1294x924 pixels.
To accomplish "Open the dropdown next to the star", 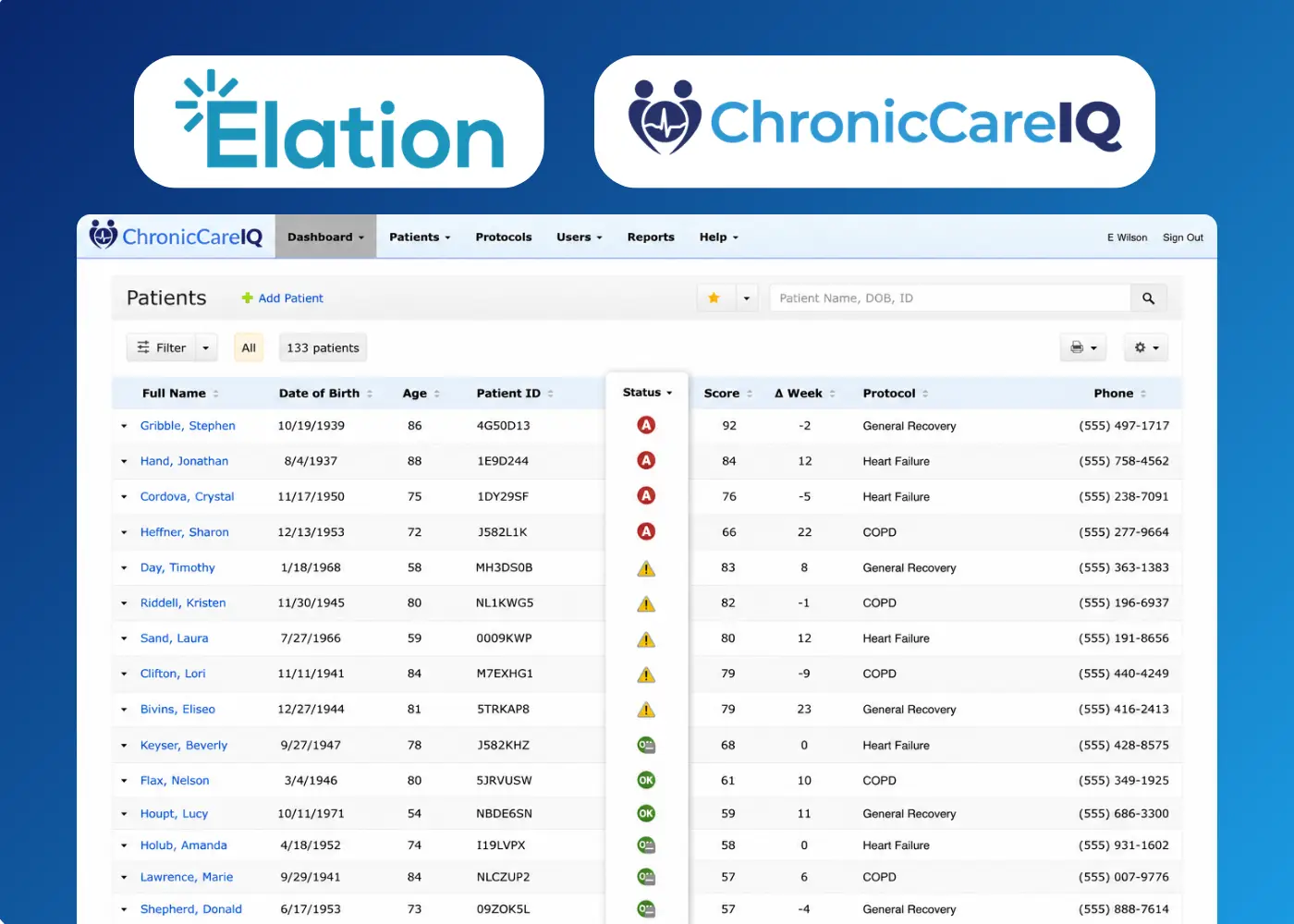I will tap(746, 298).
